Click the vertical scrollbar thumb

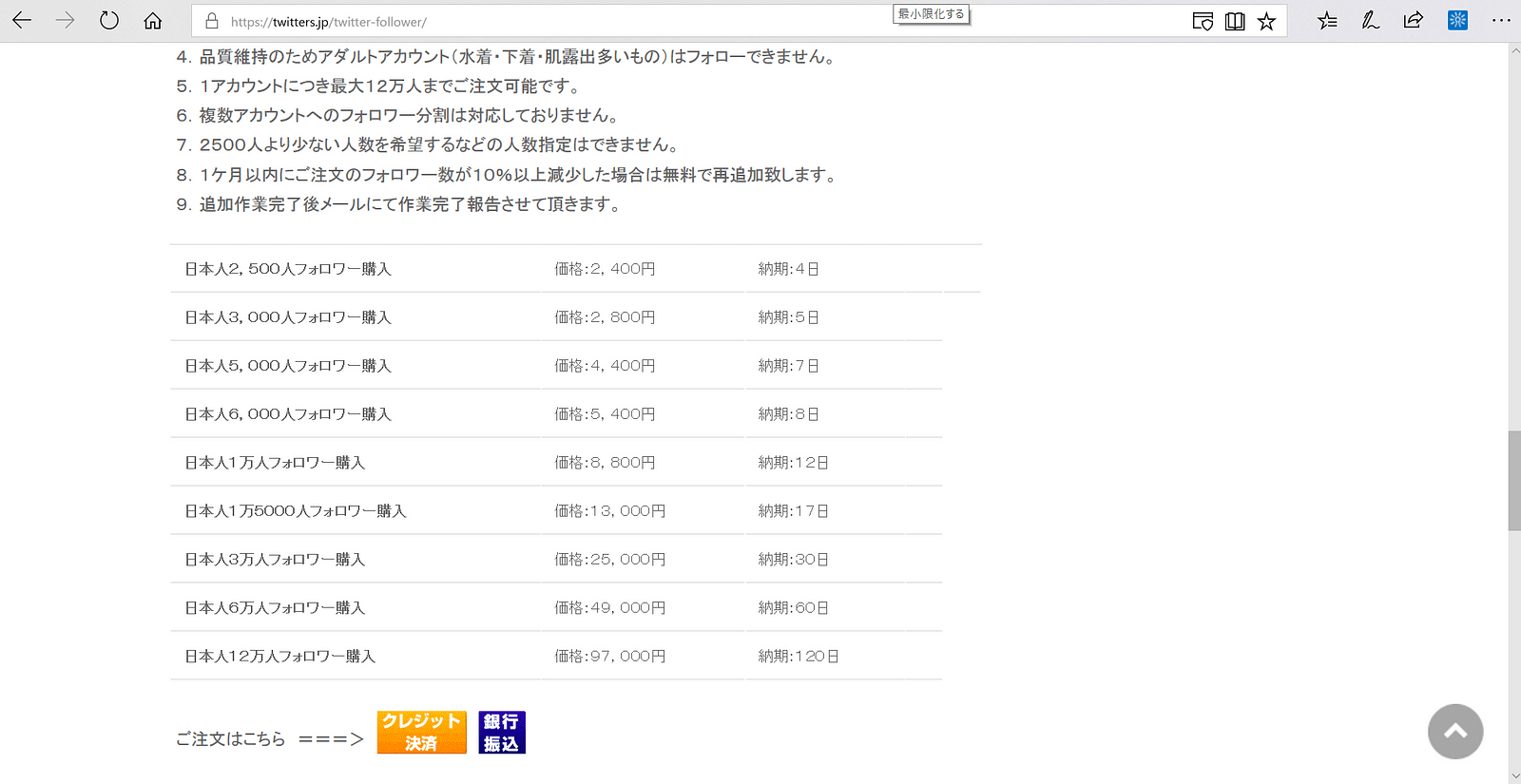[x=1514, y=481]
